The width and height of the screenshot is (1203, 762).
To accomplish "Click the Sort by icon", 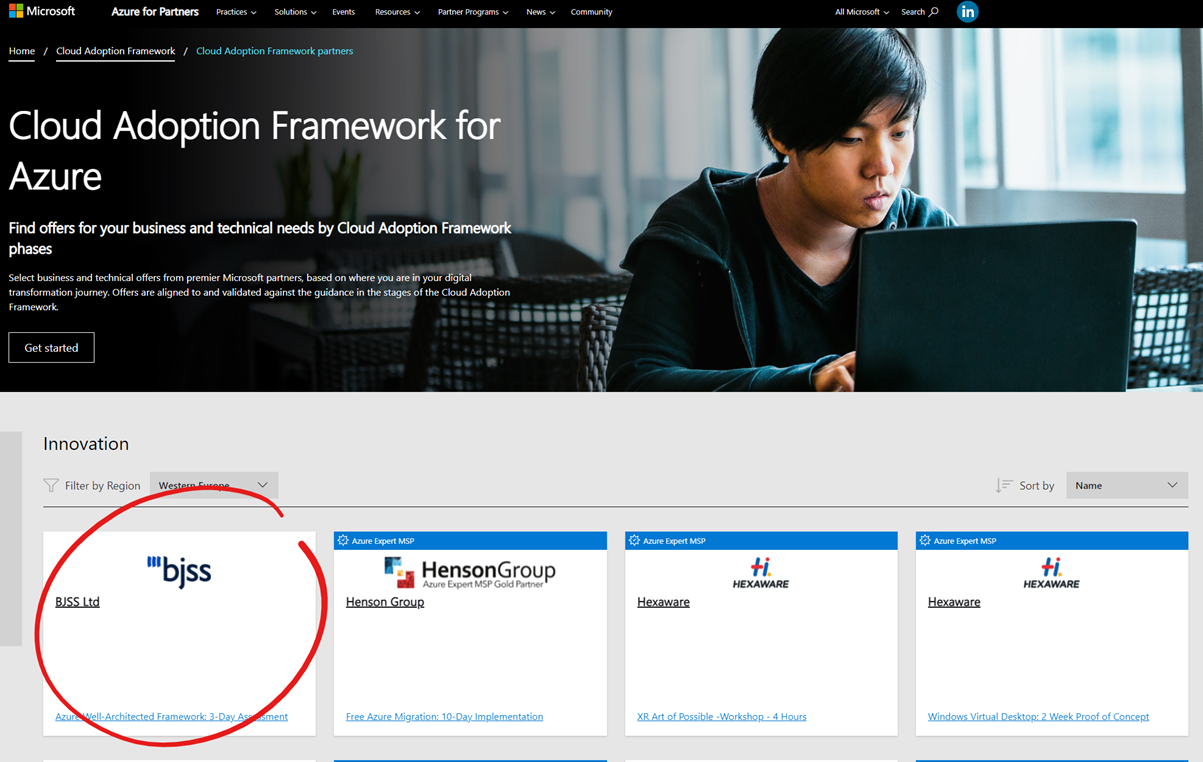I will tap(1004, 485).
